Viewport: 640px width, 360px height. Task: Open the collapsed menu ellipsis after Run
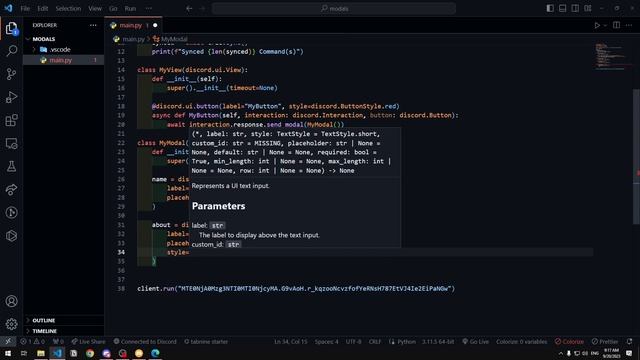pos(149,8)
